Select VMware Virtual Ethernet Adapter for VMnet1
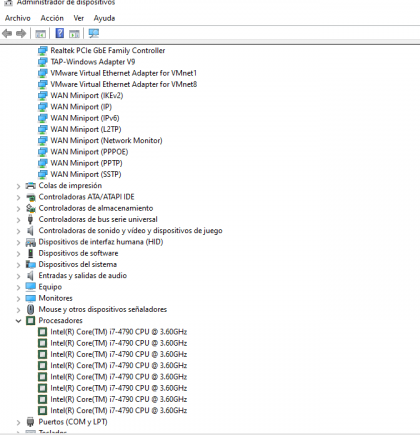420x435 pixels. (124, 73)
